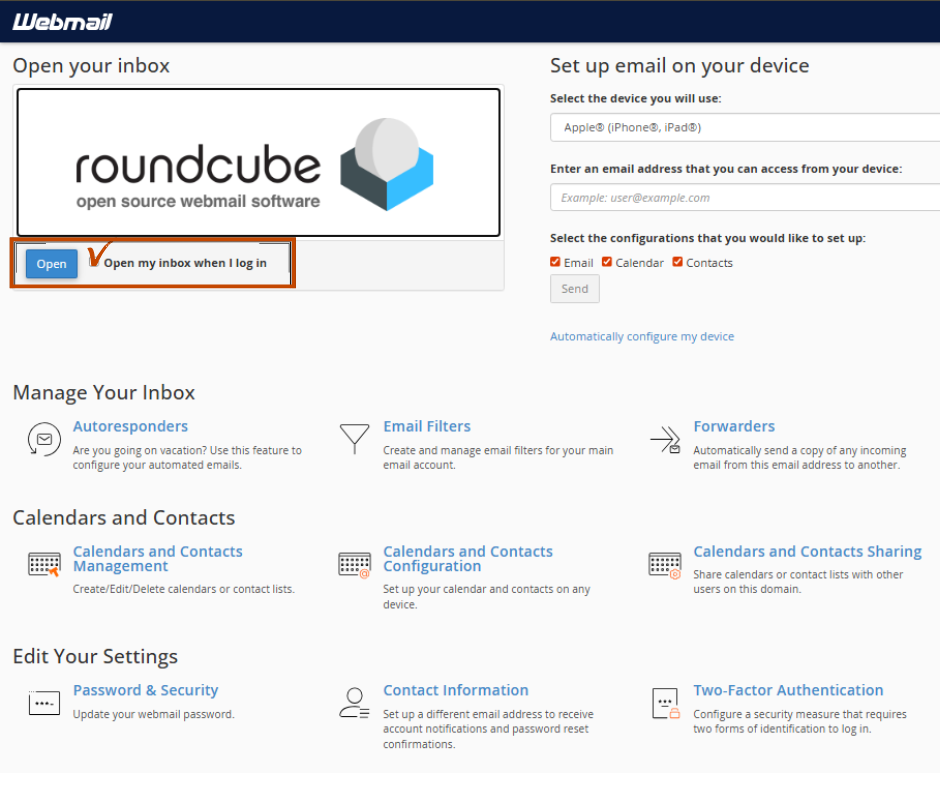Disable the Contacts configuration checkbox
The image size is (940, 788).
677,262
